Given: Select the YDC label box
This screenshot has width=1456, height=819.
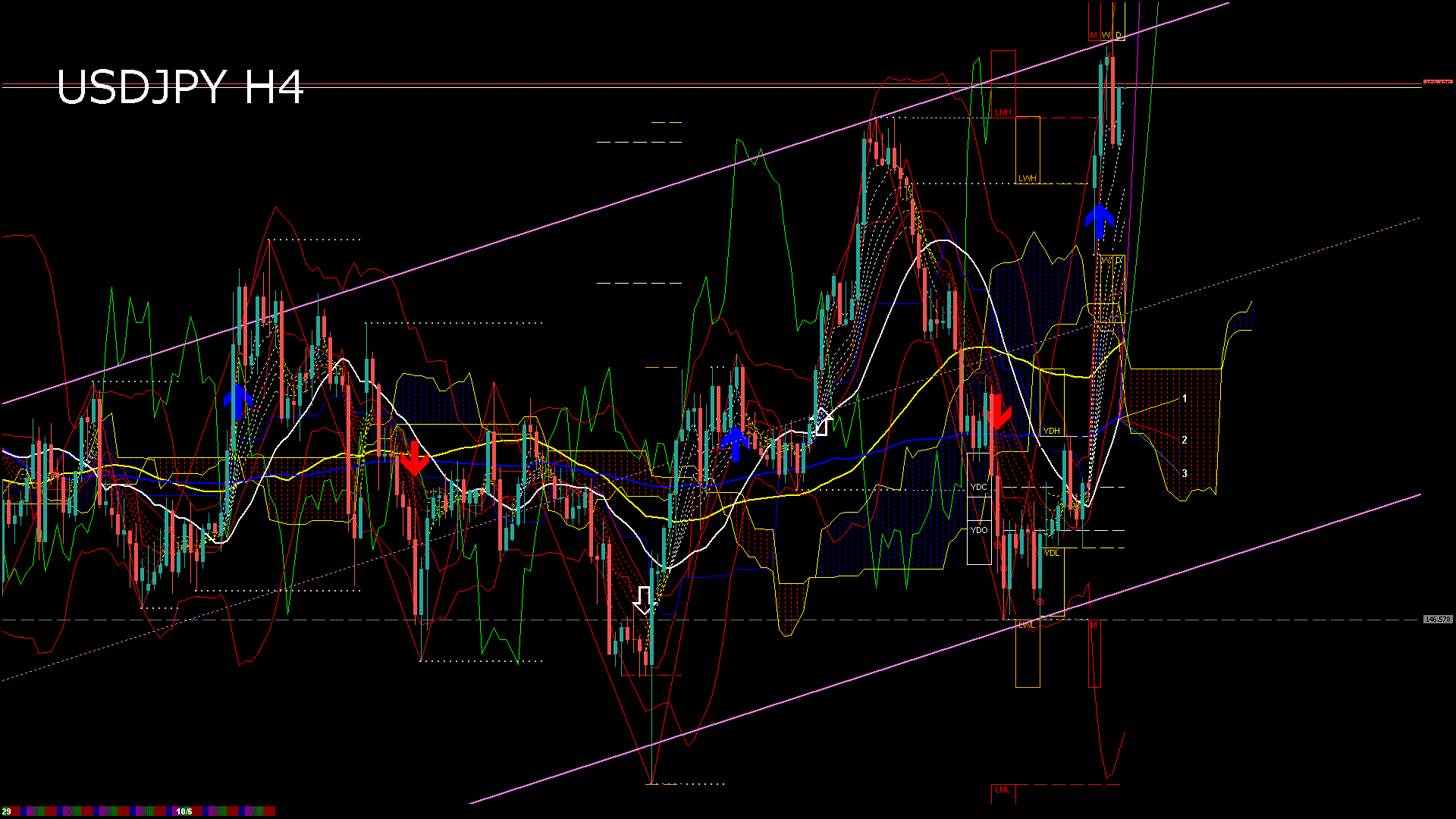Looking at the screenshot, I should 979,487.
